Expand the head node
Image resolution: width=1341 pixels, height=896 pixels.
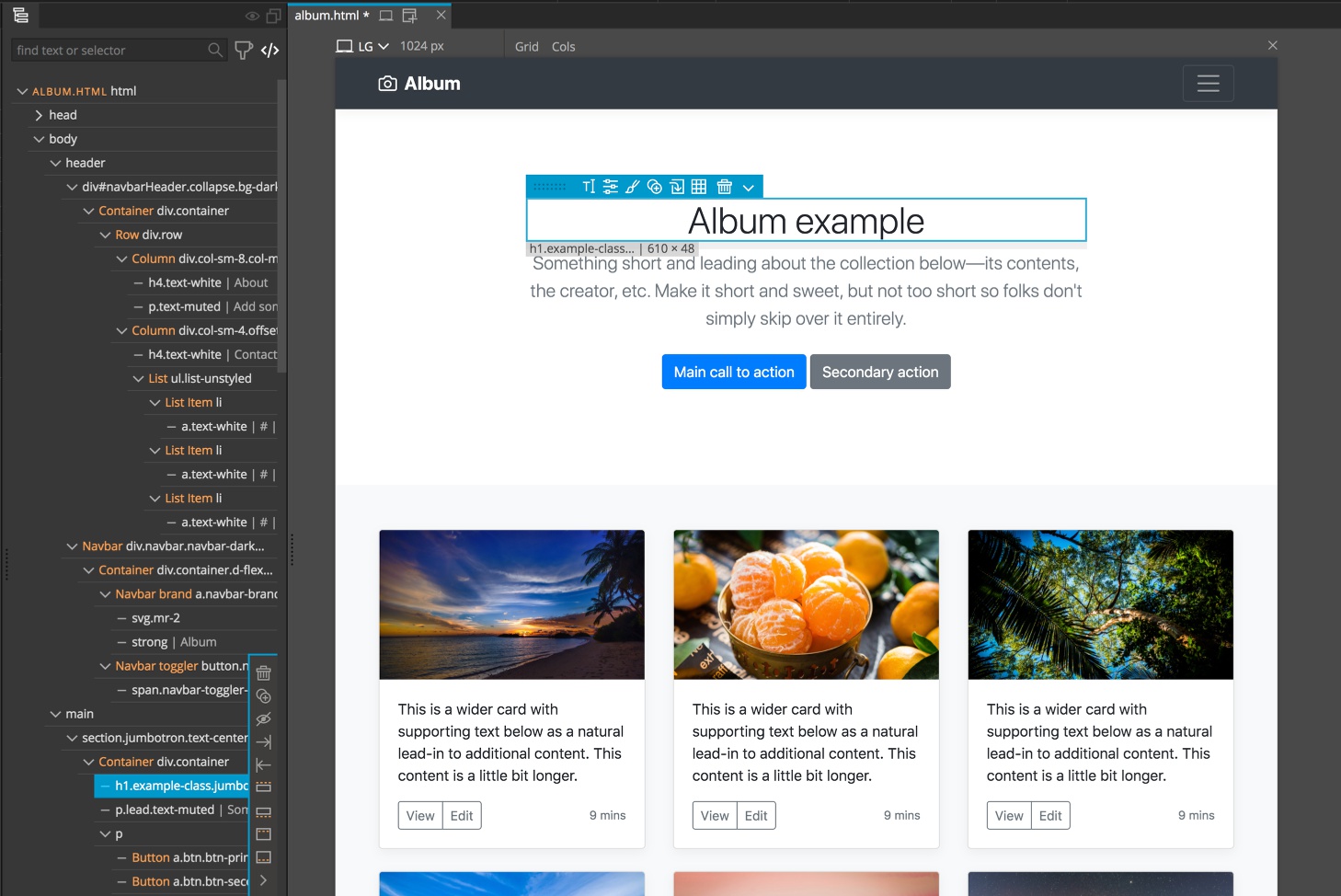pyautogui.click(x=39, y=115)
